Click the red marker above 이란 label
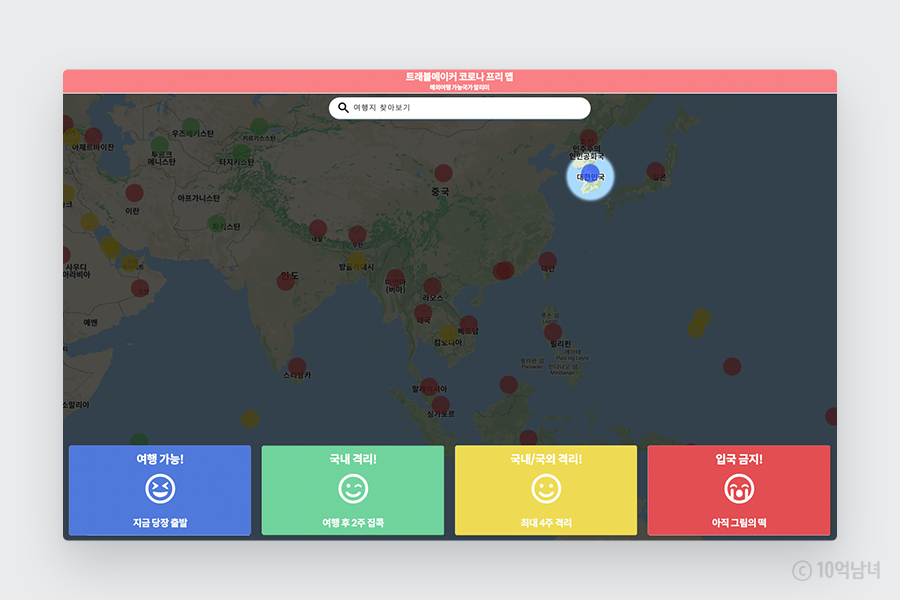 click(x=134, y=193)
